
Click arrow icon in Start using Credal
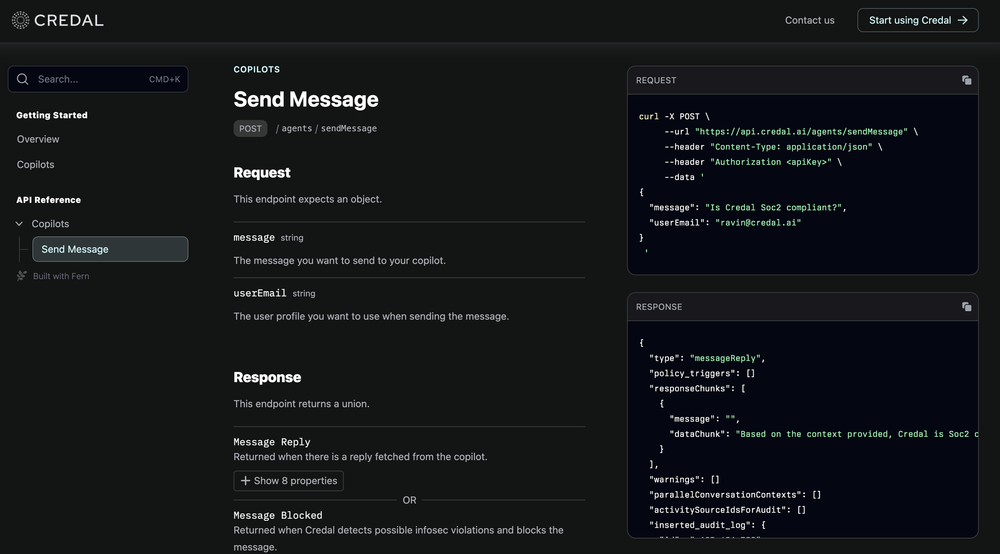click(962, 20)
